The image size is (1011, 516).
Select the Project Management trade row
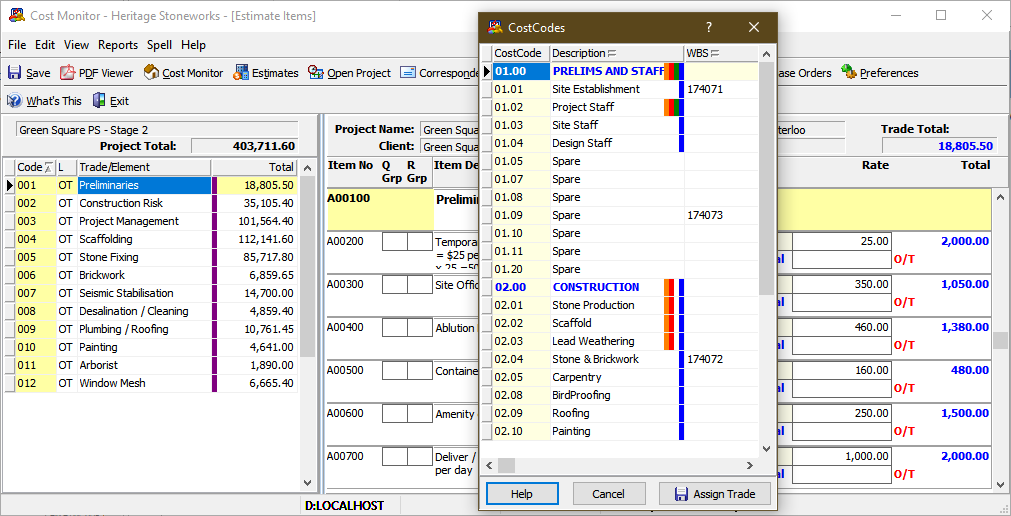point(151,221)
